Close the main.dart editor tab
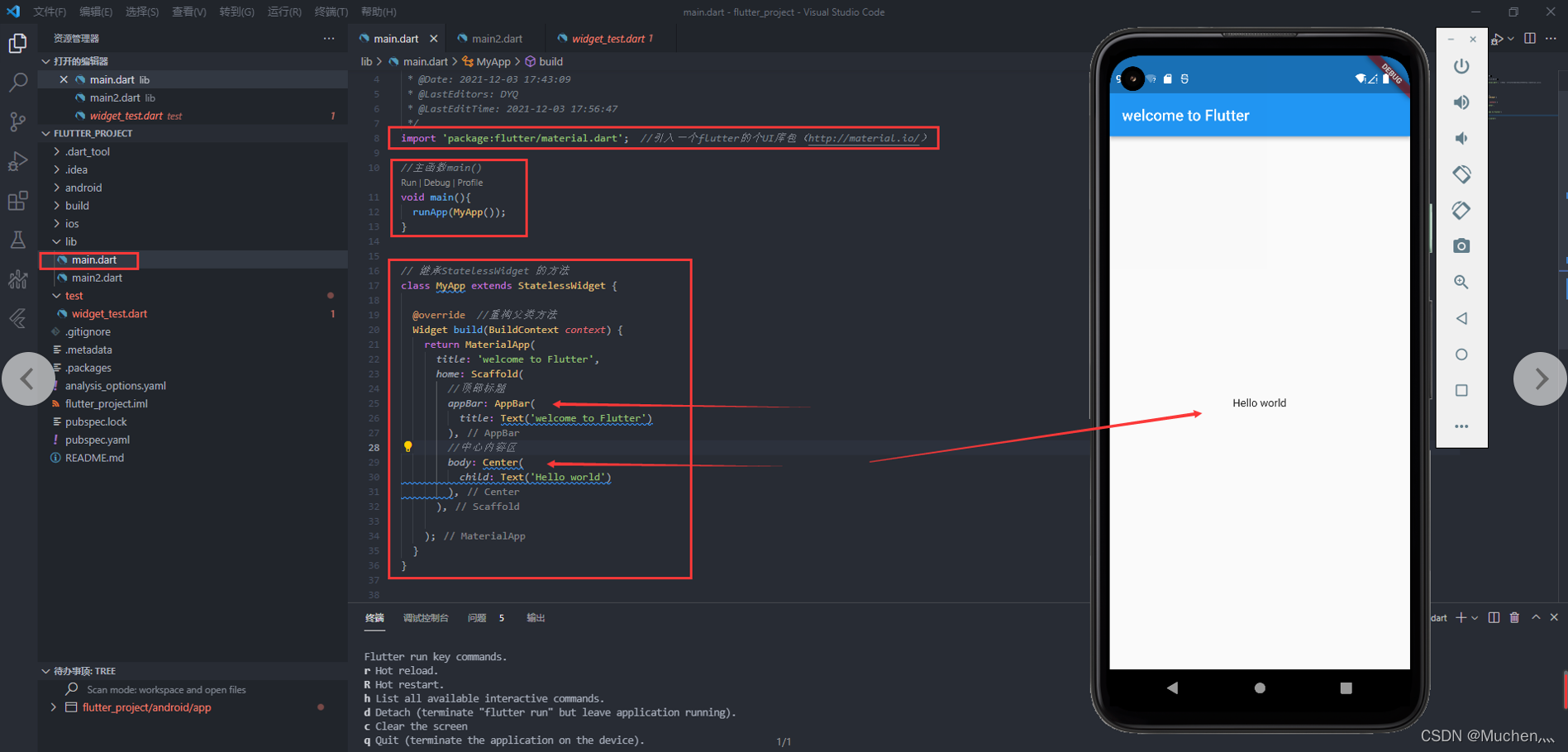Screen dimensions: 1568x752 click(x=433, y=39)
